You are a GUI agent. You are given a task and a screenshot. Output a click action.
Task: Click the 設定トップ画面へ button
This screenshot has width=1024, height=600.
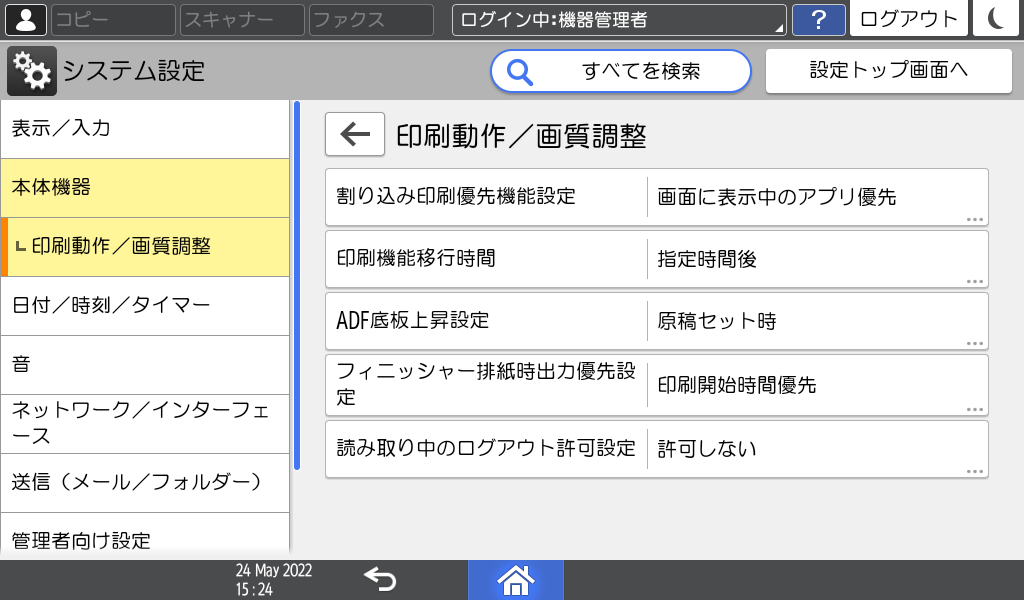[x=888, y=70]
